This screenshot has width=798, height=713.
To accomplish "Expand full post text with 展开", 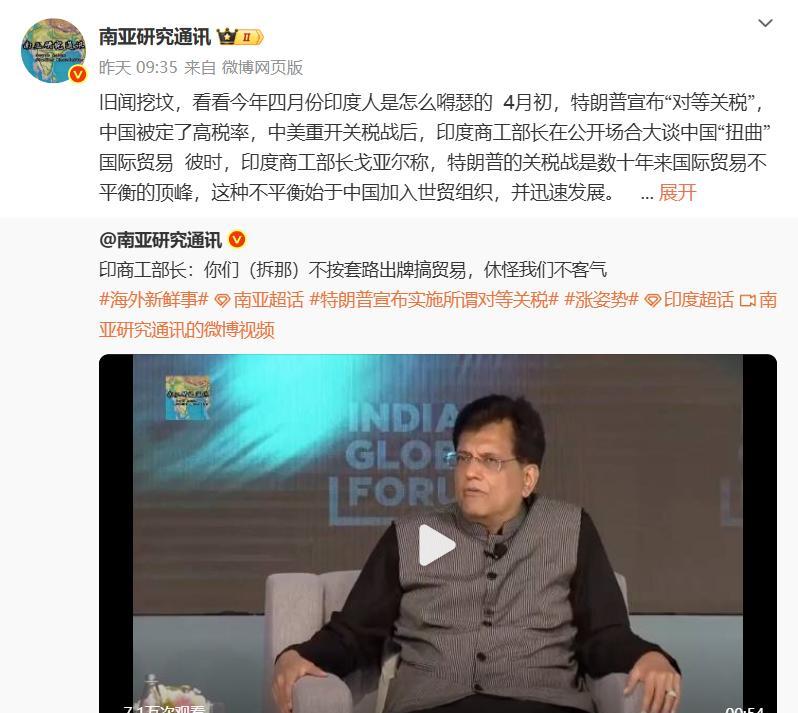I will click(x=677, y=193).
